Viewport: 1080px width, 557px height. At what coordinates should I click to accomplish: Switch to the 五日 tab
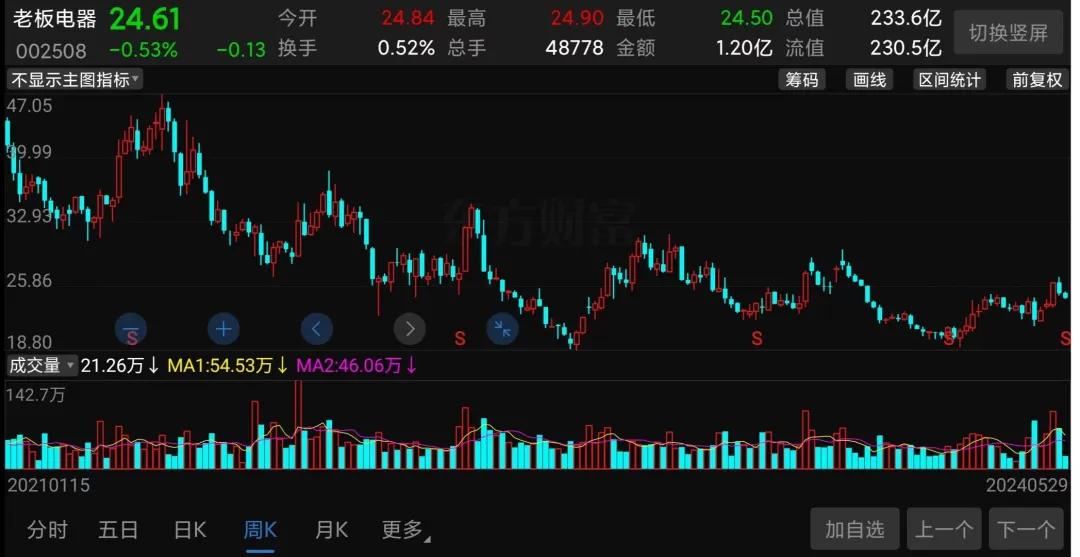(118, 529)
